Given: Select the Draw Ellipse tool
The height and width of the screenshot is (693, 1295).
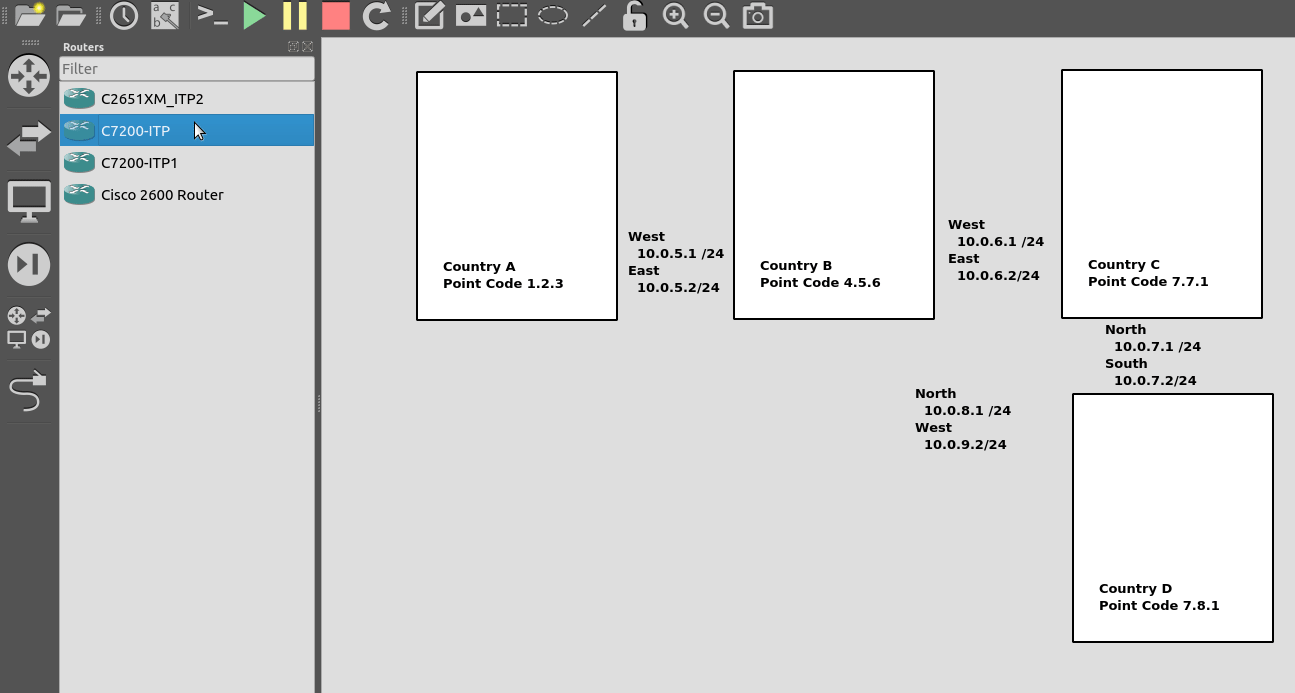Looking at the screenshot, I should click(552, 16).
